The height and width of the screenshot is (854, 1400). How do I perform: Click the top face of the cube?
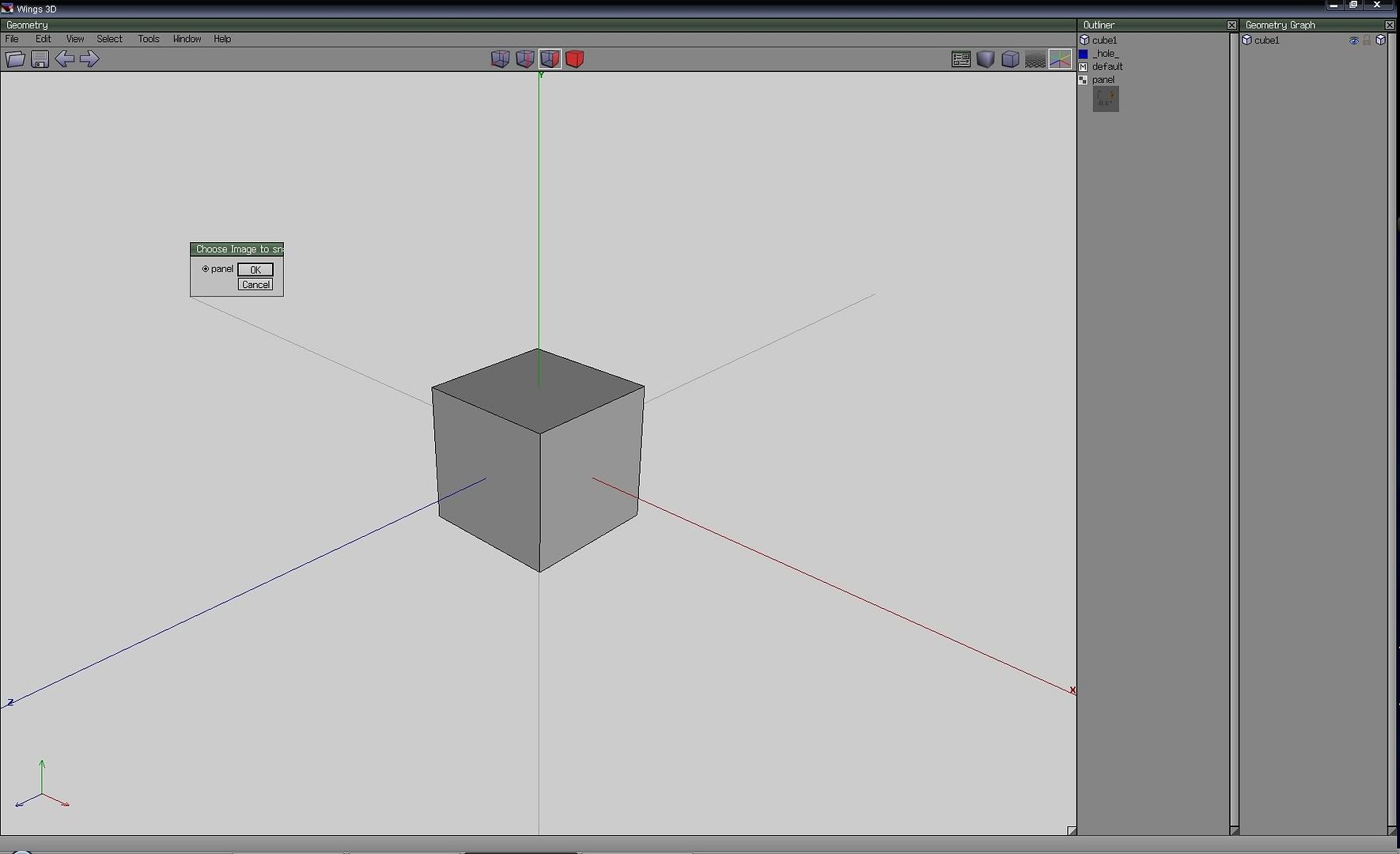point(538,390)
